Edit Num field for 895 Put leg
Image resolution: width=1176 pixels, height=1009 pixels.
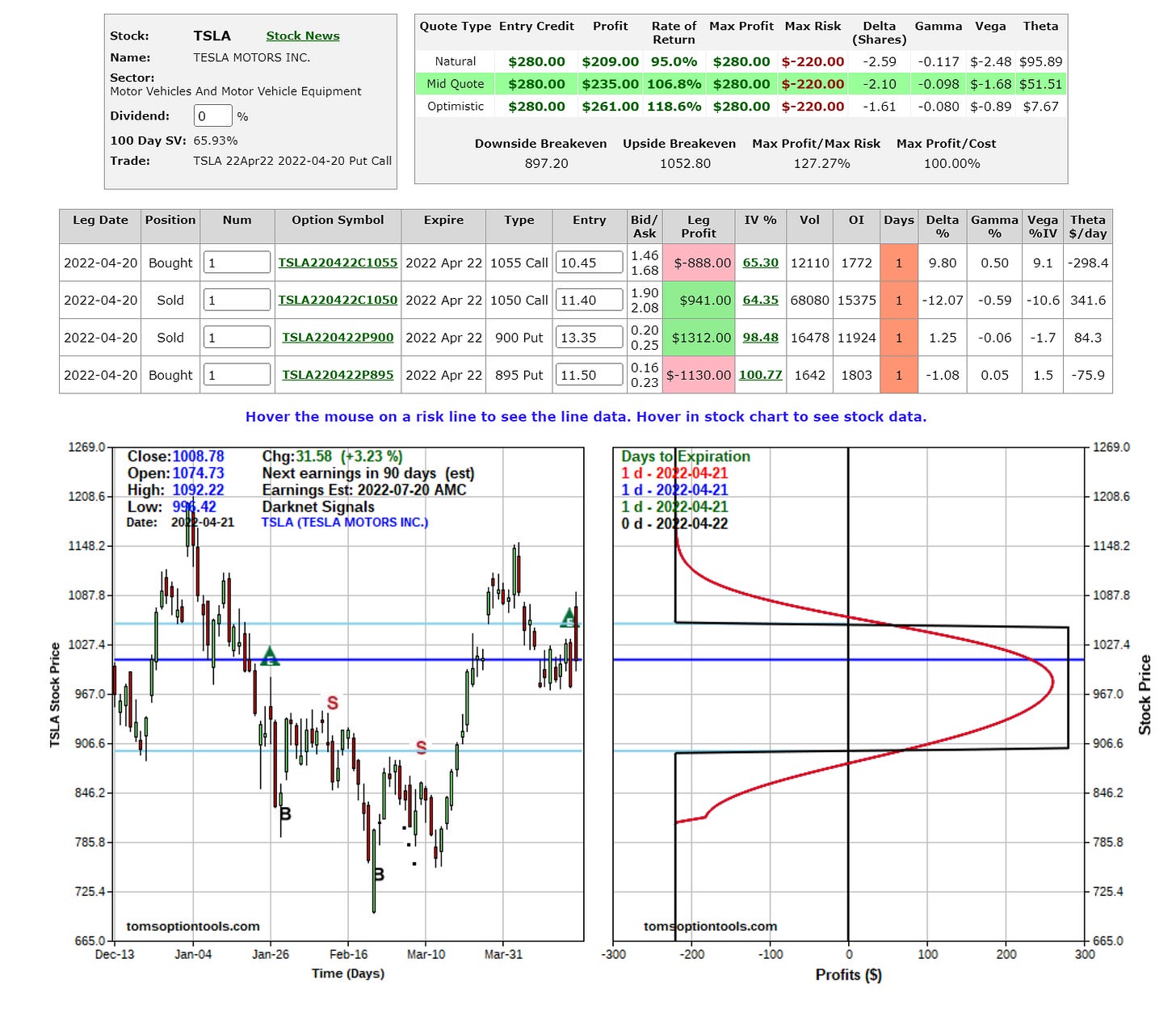237,374
